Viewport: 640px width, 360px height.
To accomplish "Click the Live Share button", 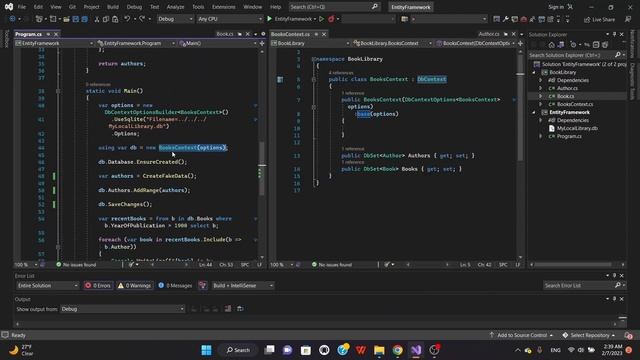I will 599,19.
